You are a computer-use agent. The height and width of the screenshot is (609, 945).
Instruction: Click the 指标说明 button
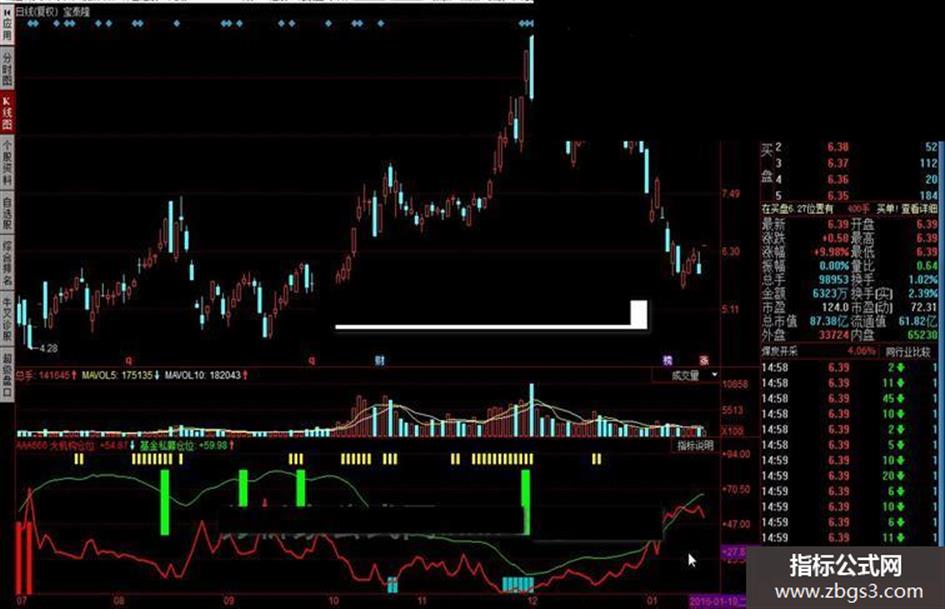pyautogui.click(x=695, y=445)
